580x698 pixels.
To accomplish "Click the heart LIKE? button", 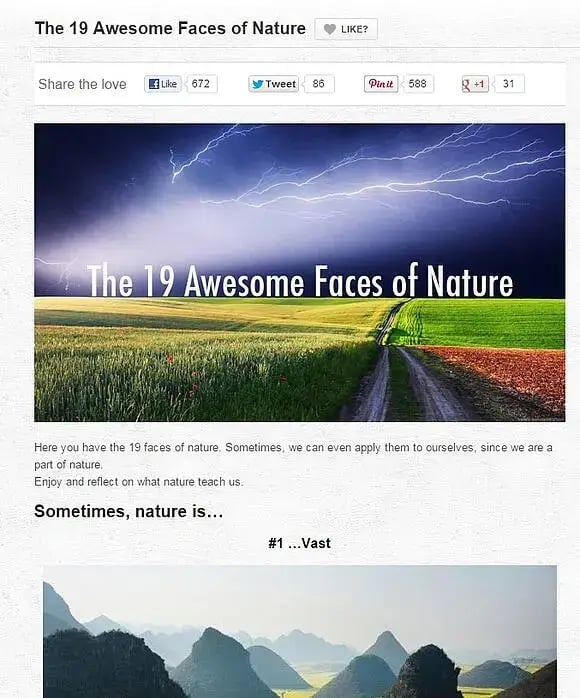I will click(346, 29).
